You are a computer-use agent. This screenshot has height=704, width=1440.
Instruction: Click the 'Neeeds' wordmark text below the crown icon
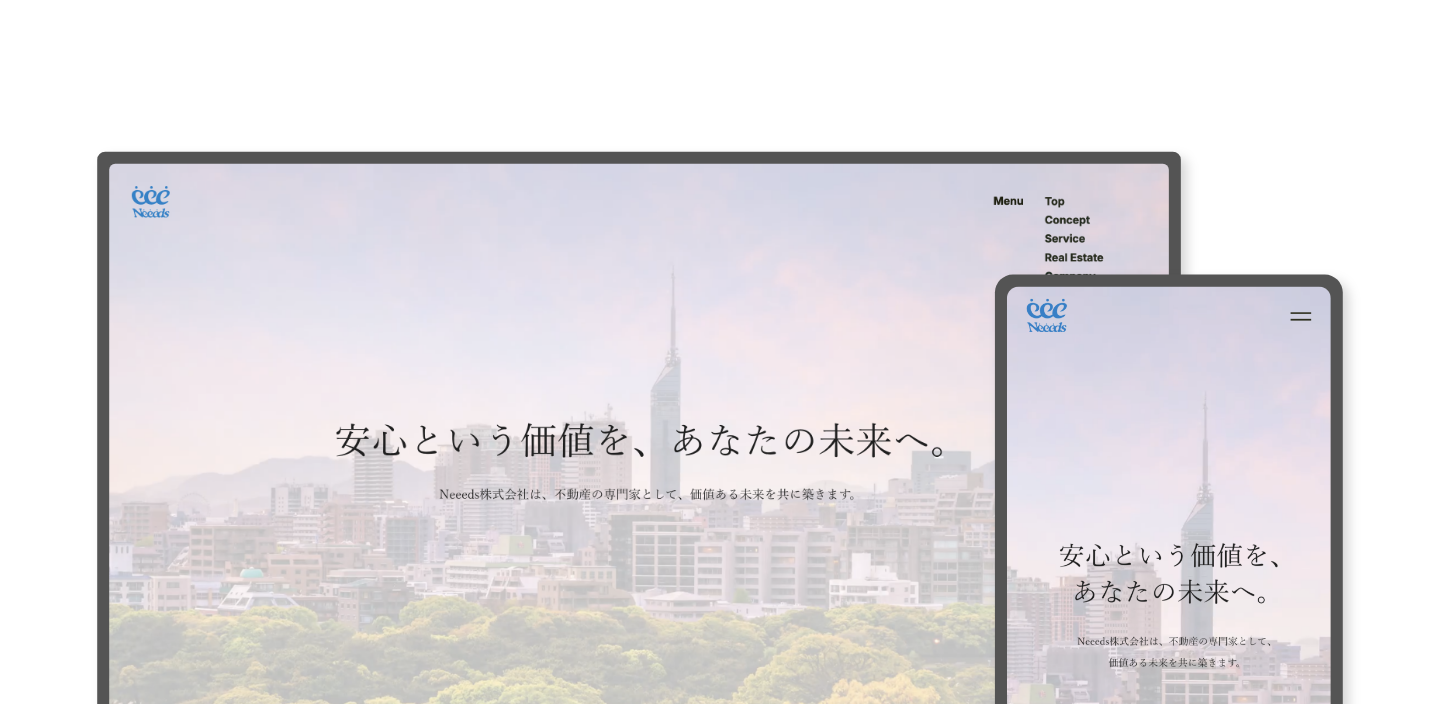click(150, 212)
